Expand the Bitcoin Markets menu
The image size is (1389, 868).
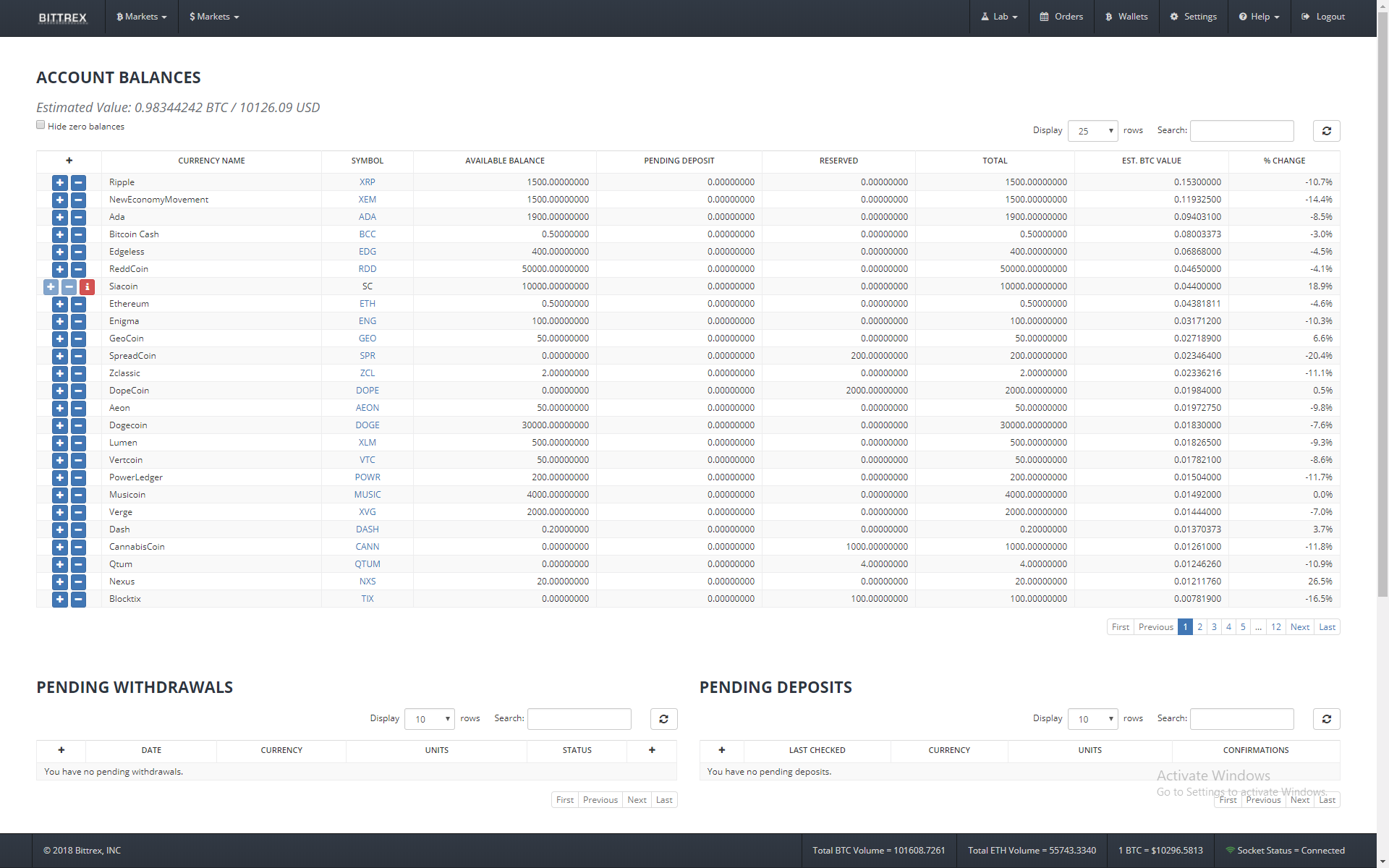tap(142, 17)
